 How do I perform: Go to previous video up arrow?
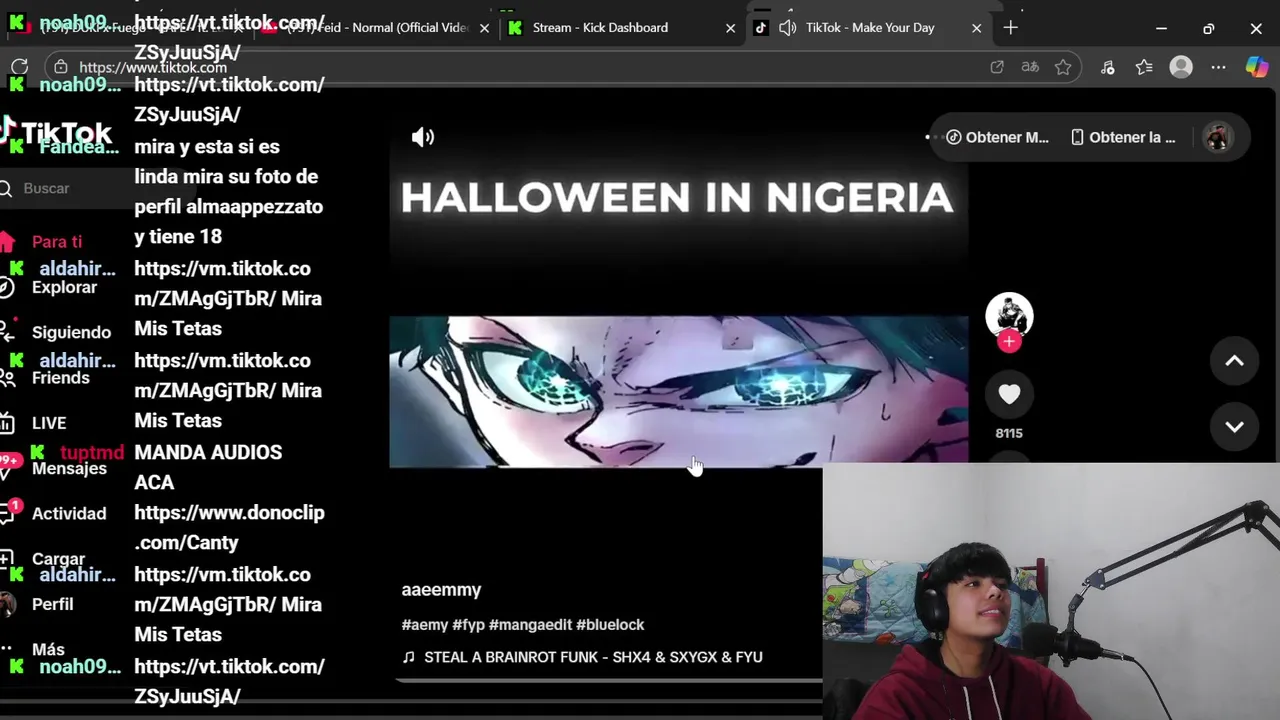pos(1234,361)
